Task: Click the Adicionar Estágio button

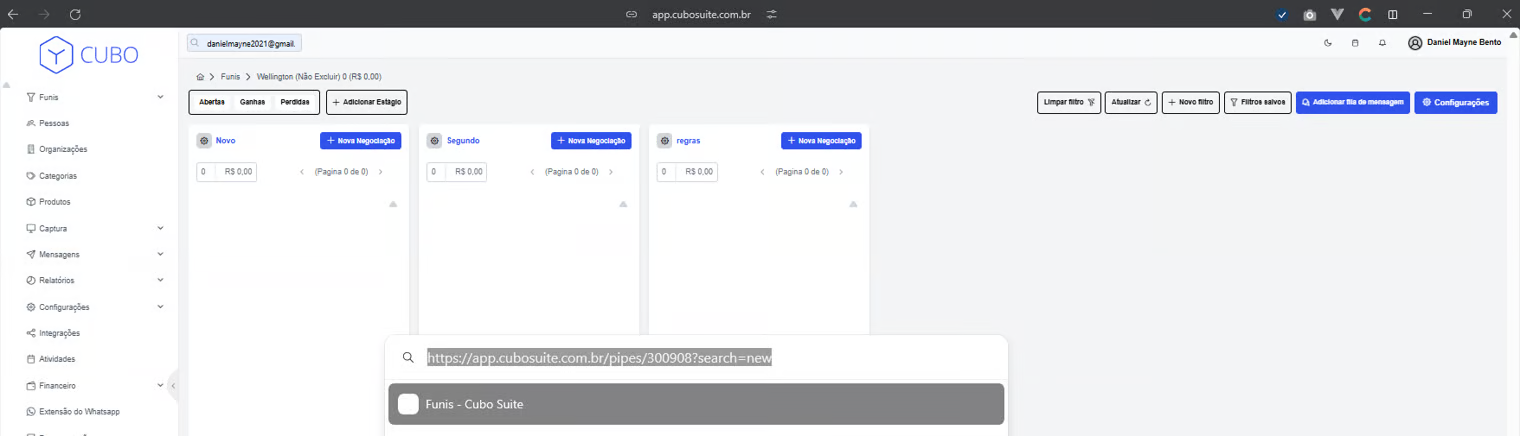Action: click(366, 102)
